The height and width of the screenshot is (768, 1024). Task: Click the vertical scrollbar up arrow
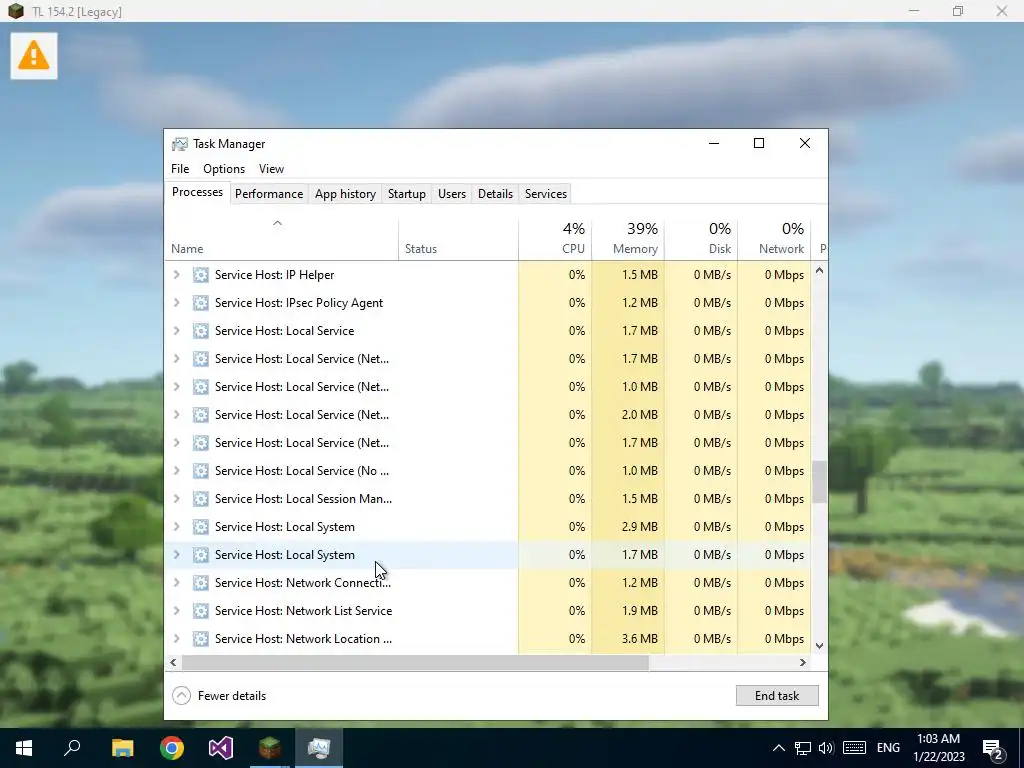819,270
